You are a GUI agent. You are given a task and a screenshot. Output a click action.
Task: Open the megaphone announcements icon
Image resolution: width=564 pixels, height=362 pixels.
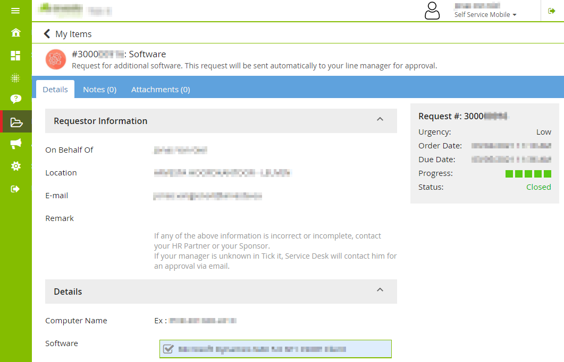coord(15,144)
